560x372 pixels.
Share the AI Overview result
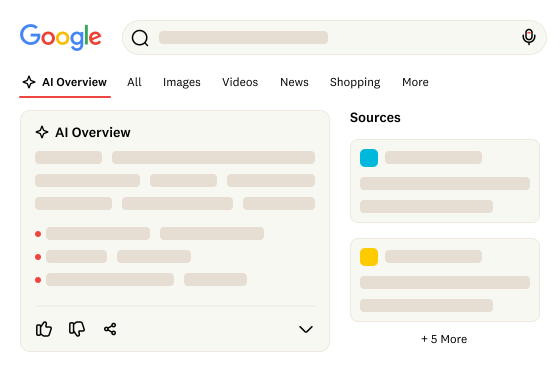point(110,329)
